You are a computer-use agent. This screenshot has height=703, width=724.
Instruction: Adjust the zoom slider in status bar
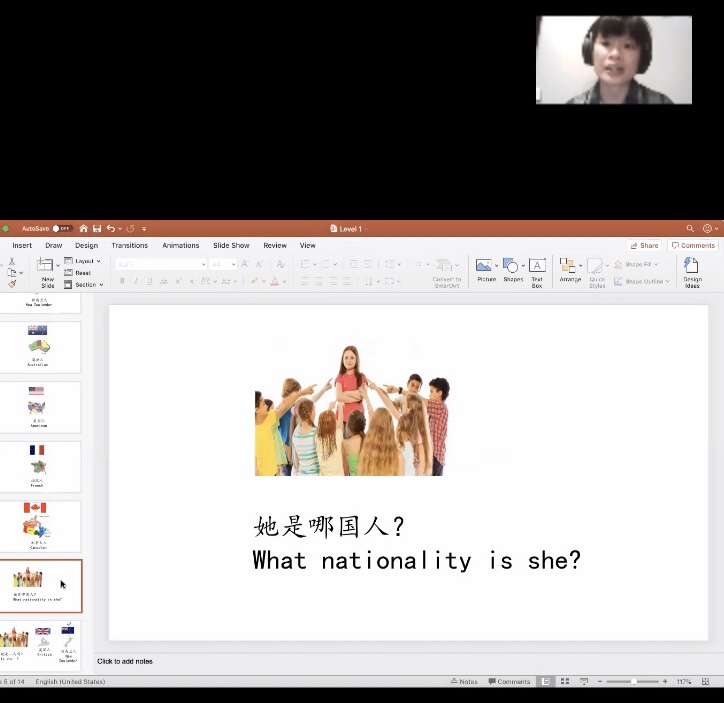pyautogui.click(x=633, y=682)
